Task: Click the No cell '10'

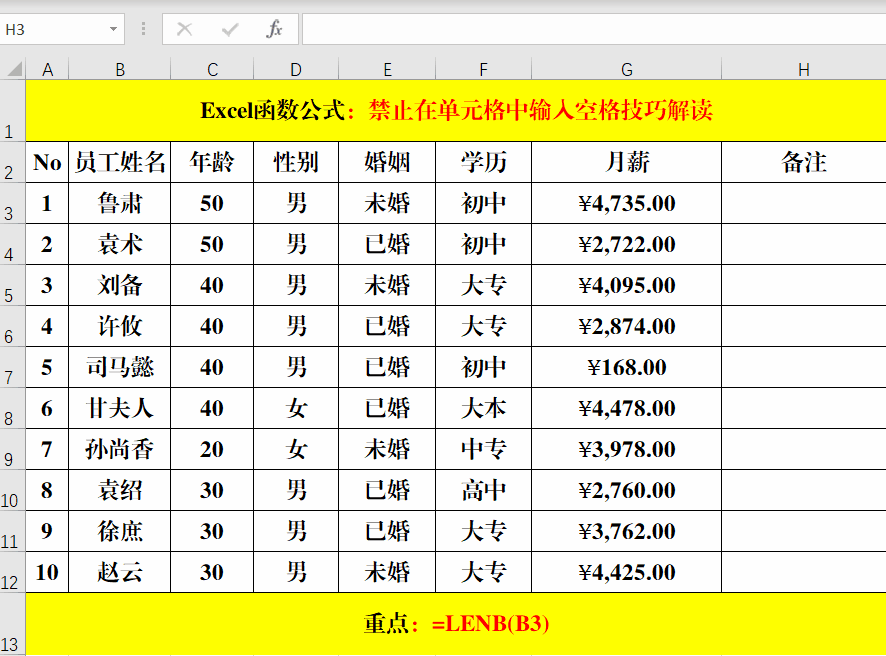Action: 47,572
